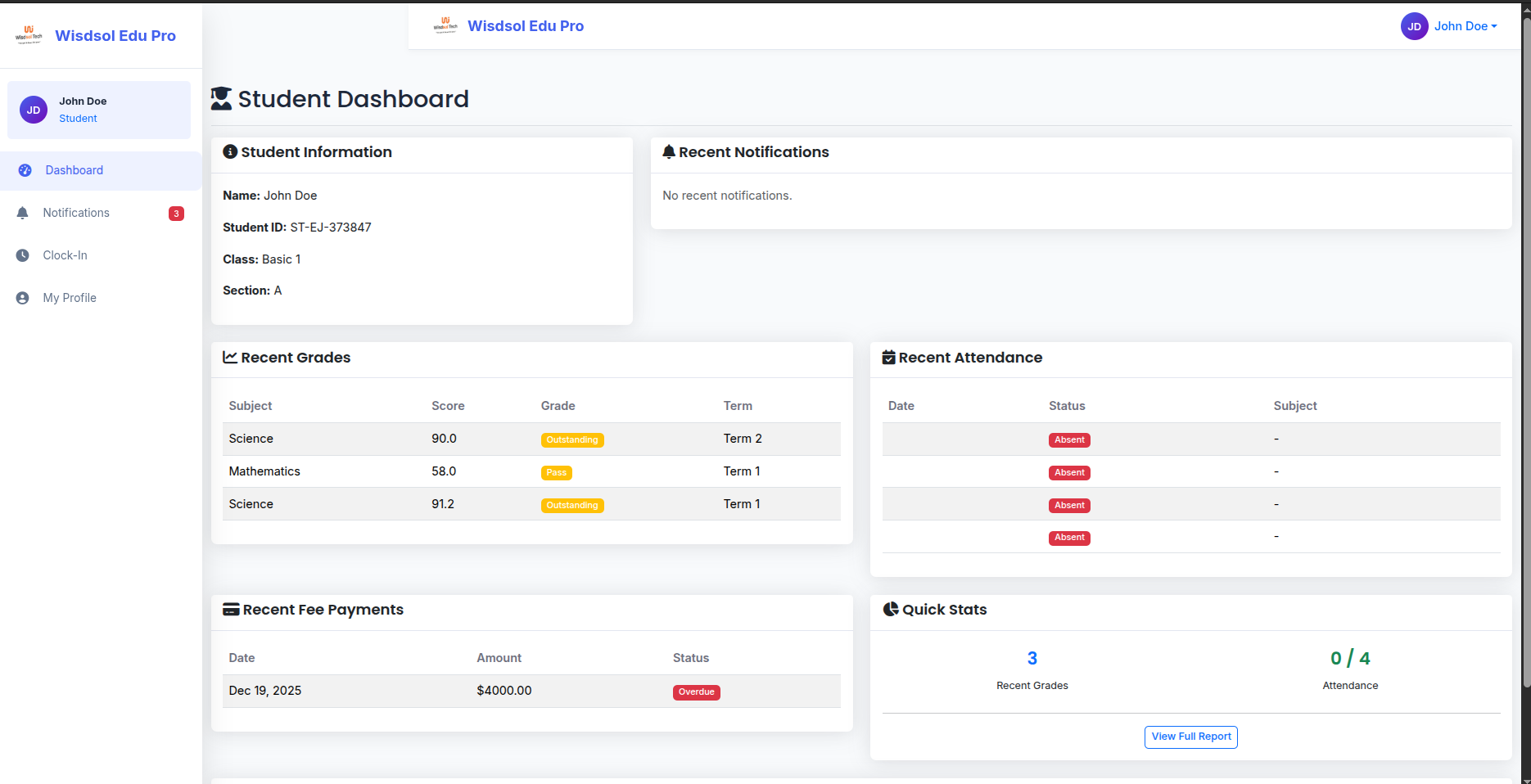Screen dimensions: 1531x784
Task: Click the My Profile user icon
Action: point(23,298)
